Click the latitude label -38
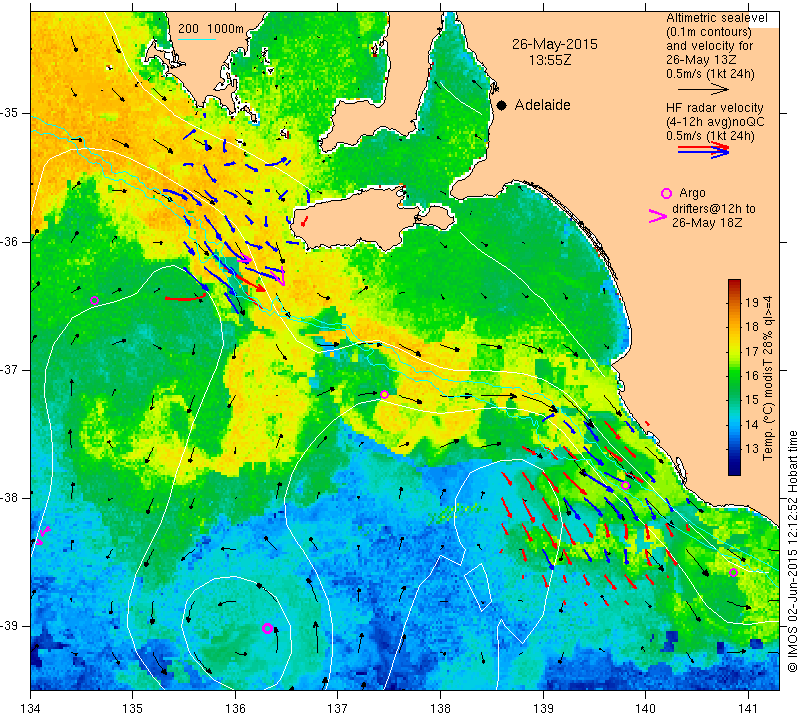The height and width of the screenshot is (720, 800). click(x=10, y=498)
